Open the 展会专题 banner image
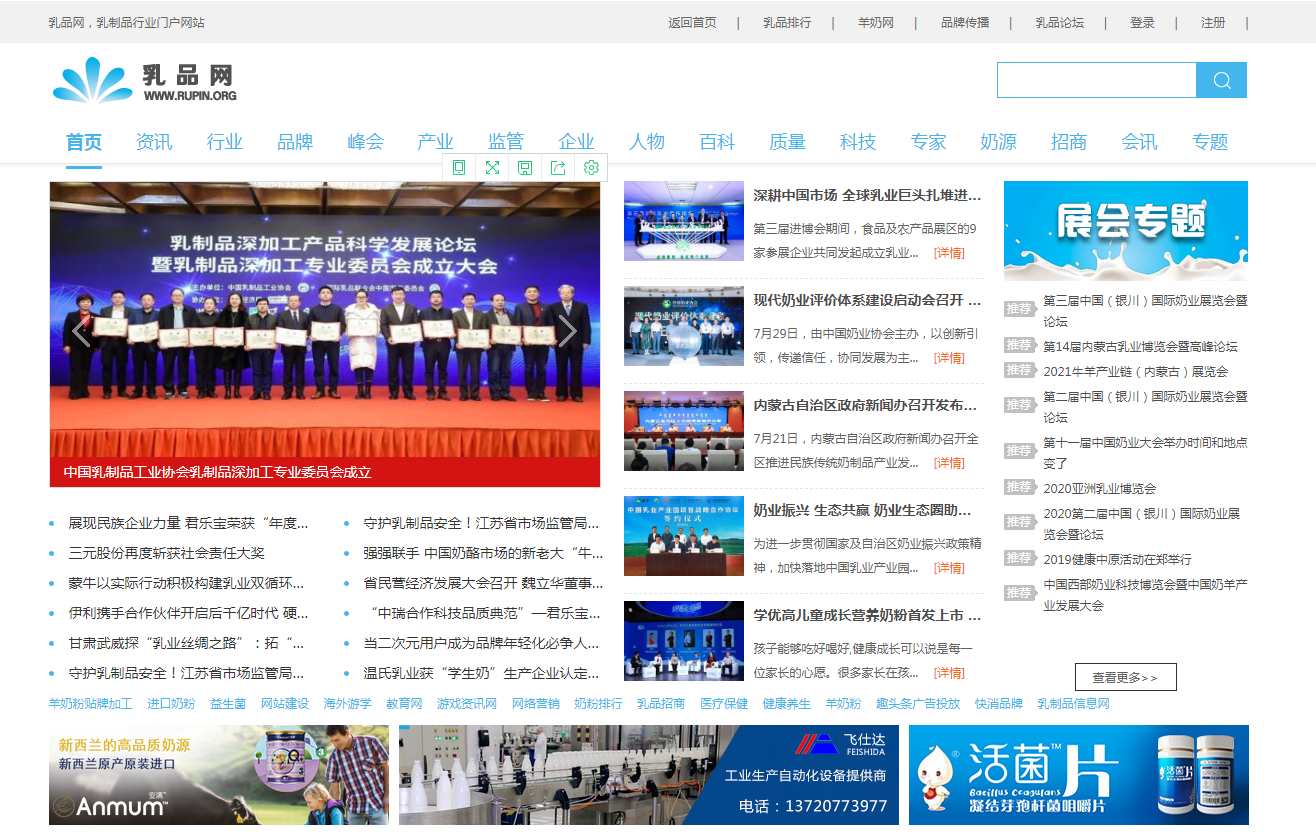Viewport: 1316px width, 840px height. tap(1126, 230)
